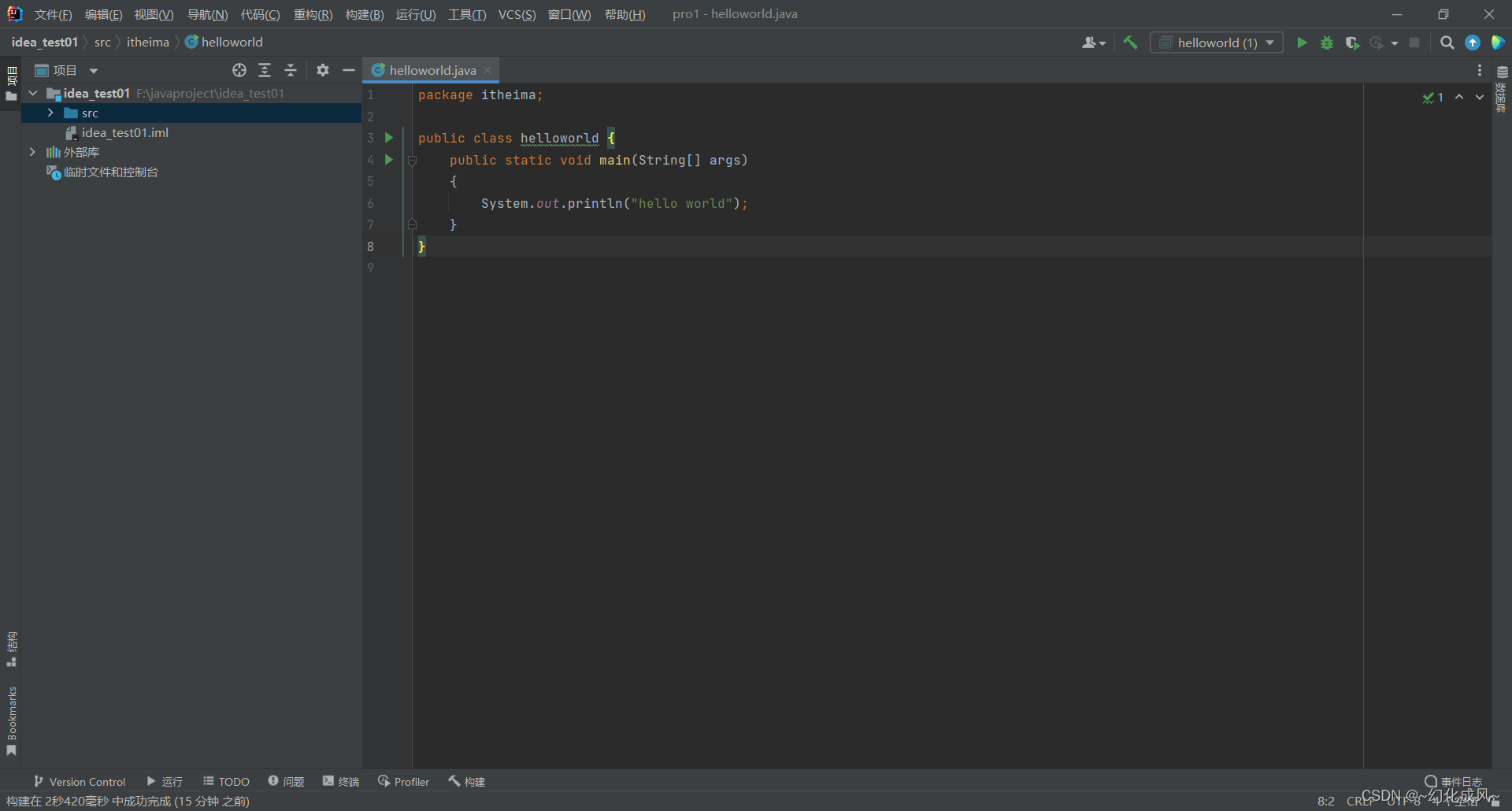
Task: Run with coverage shield icon
Action: point(1352,43)
